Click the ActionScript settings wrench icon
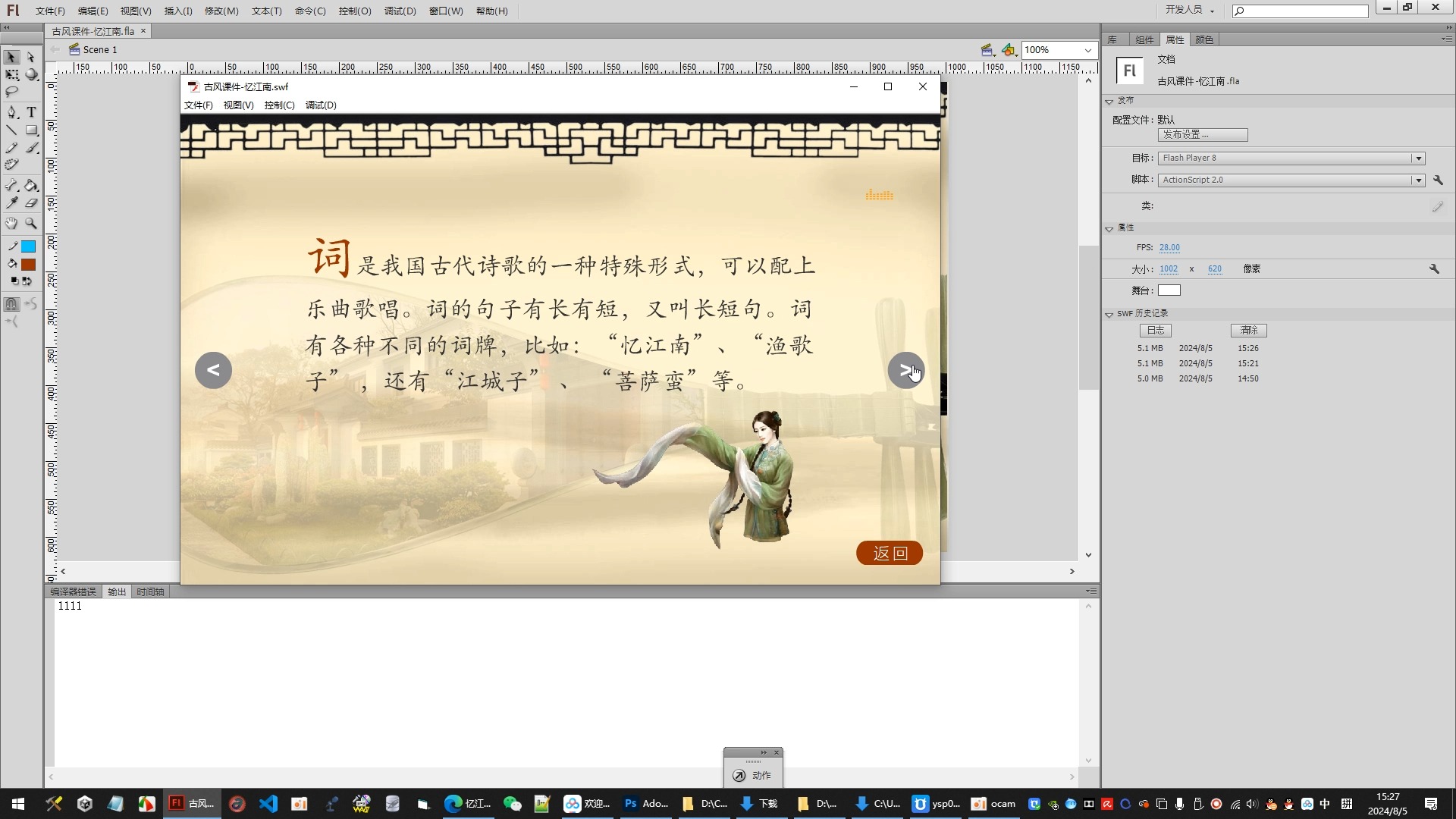The image size is (1456, 819). pos(1438,180)
